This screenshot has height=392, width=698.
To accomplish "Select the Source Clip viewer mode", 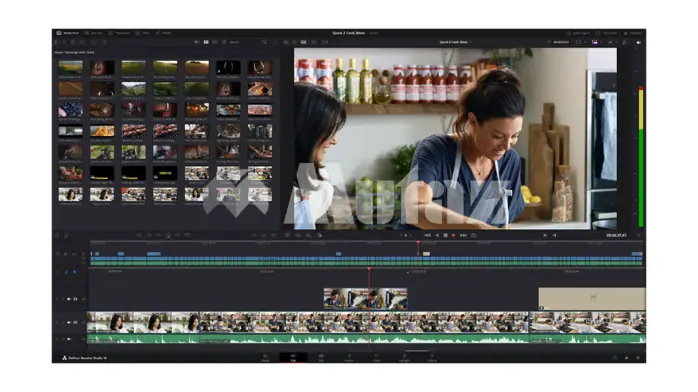I will click(x=286, y=42).
